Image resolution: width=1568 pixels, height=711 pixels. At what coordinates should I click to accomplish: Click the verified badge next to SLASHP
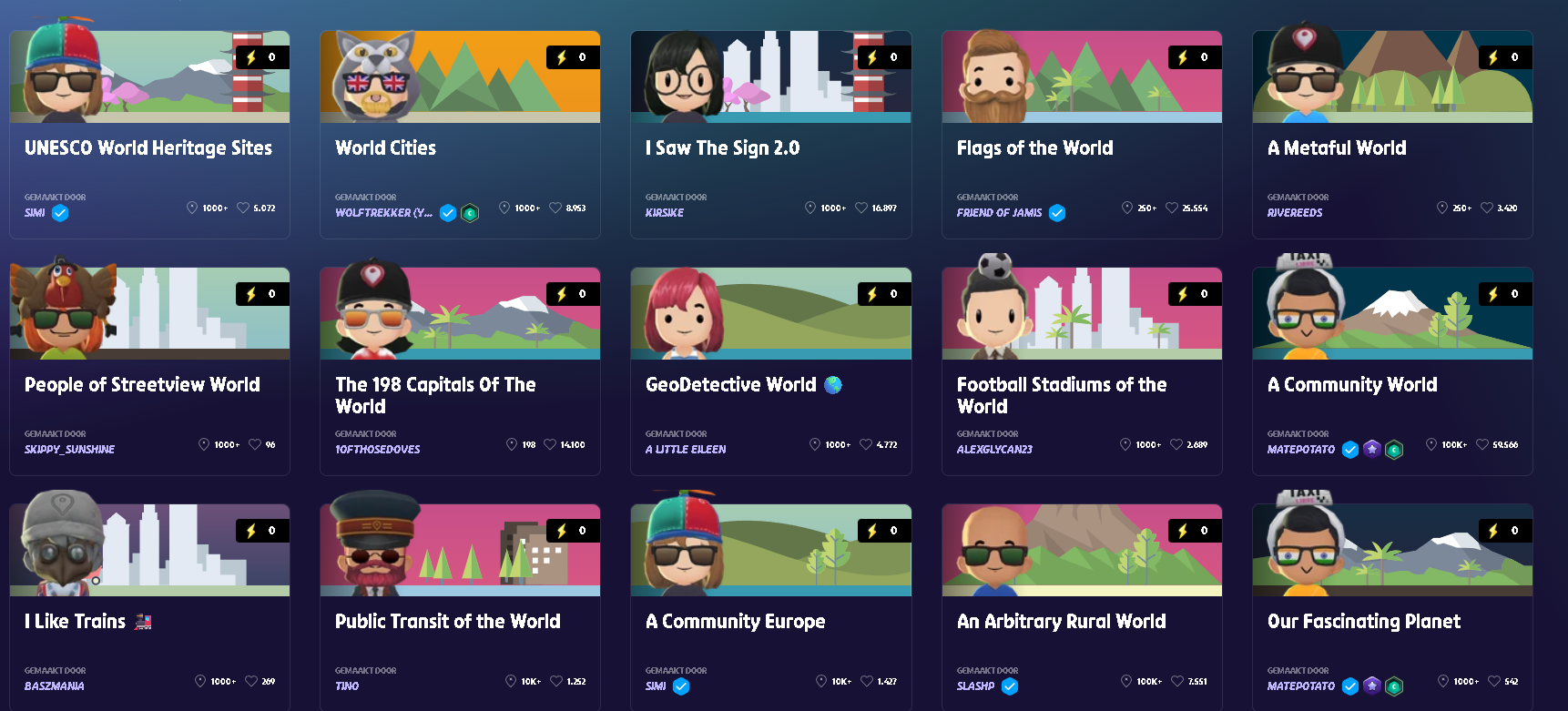(x=1010, y=686)
